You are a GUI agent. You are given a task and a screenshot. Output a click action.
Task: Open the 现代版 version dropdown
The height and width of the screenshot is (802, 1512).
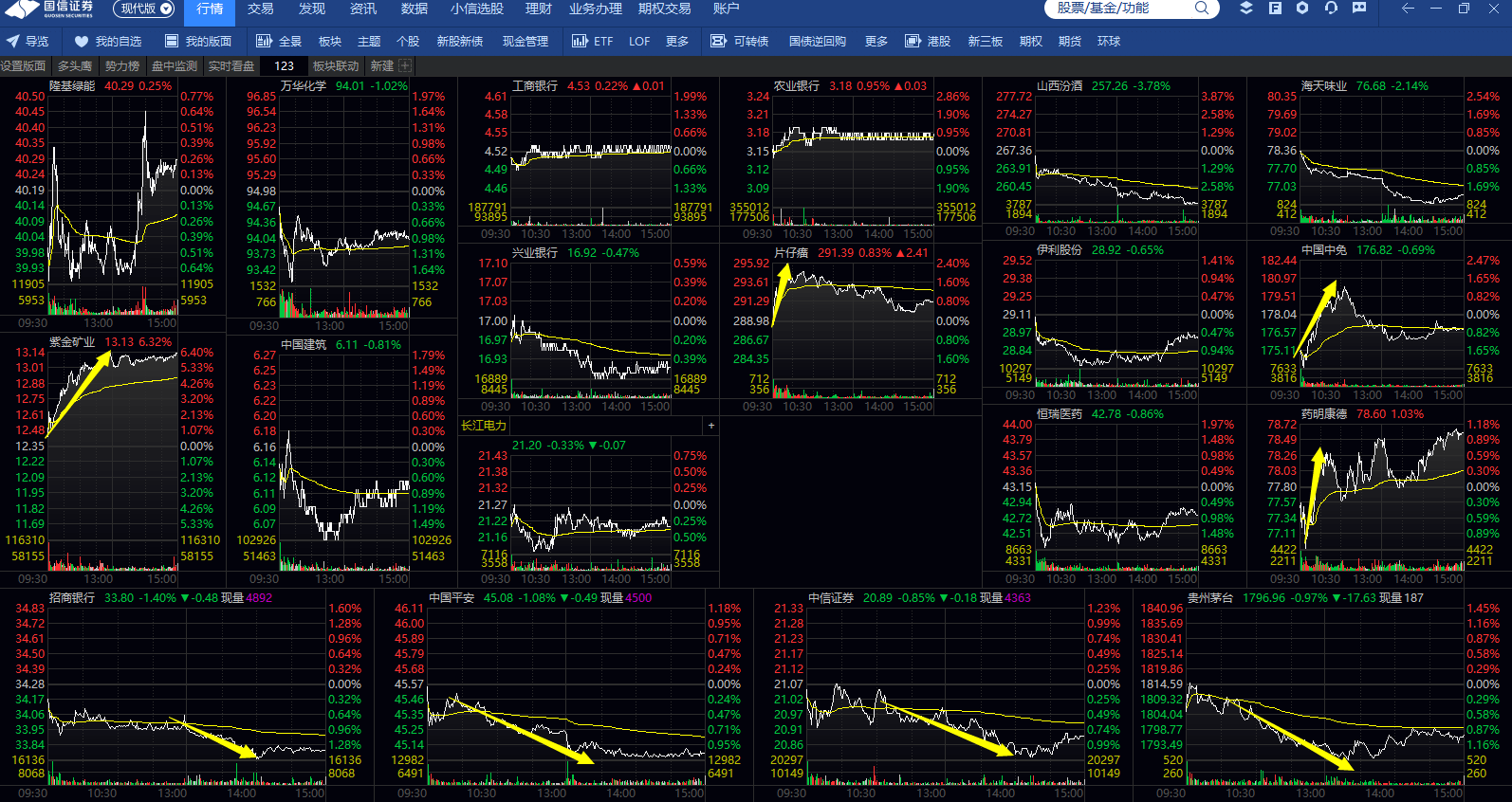coord(144,9)
